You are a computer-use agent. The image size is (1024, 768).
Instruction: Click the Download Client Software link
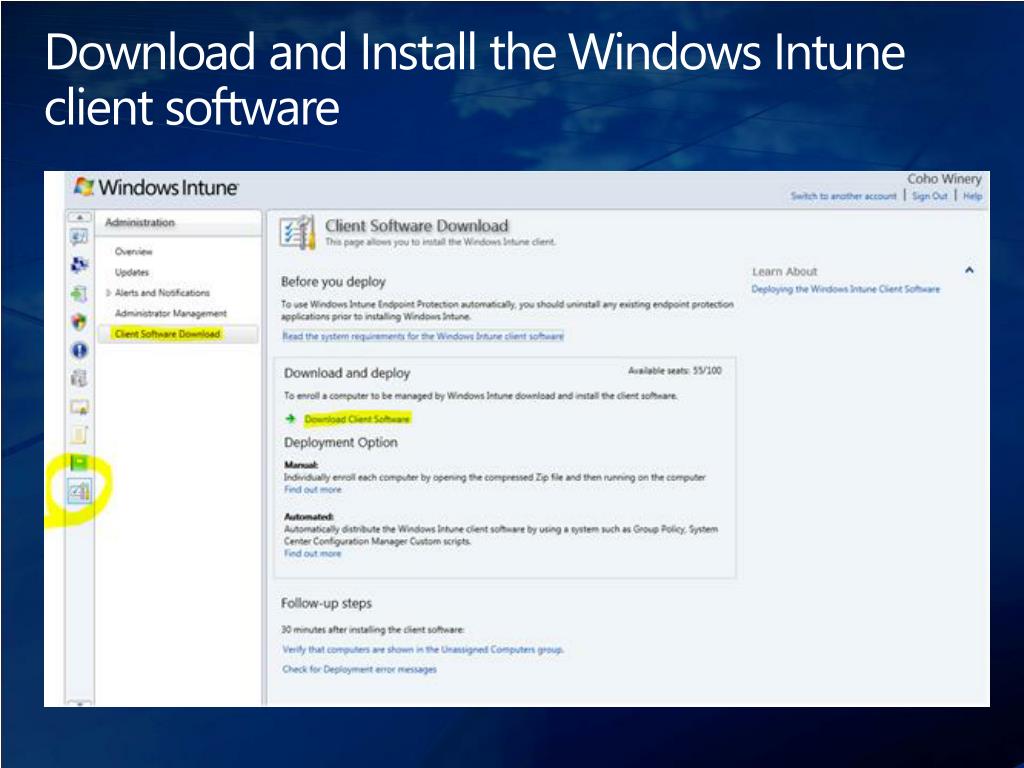pos(357,419)
